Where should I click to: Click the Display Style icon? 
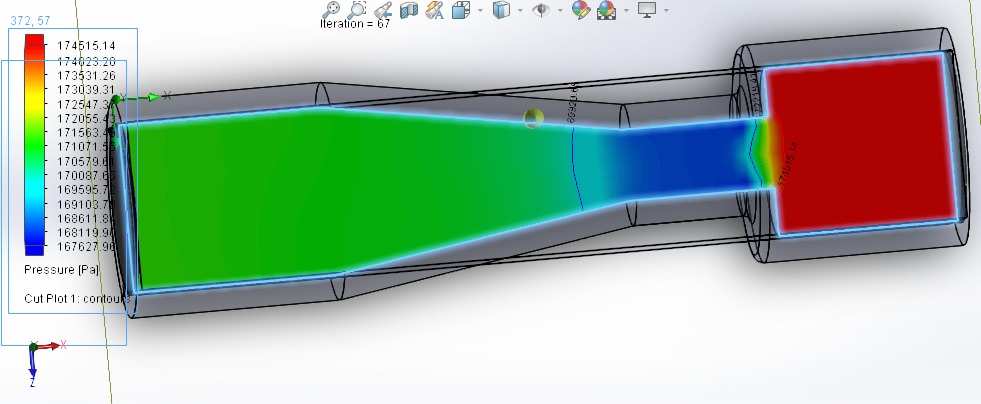(x=501, y=10)
